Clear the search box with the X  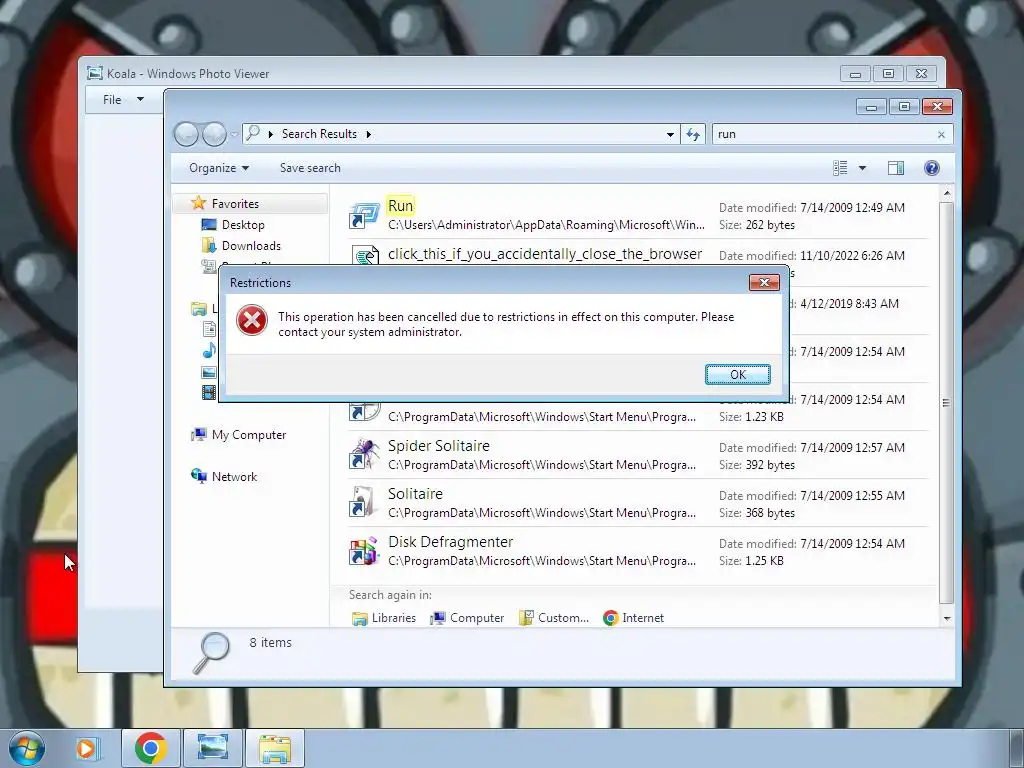click(x=941, y=135)
